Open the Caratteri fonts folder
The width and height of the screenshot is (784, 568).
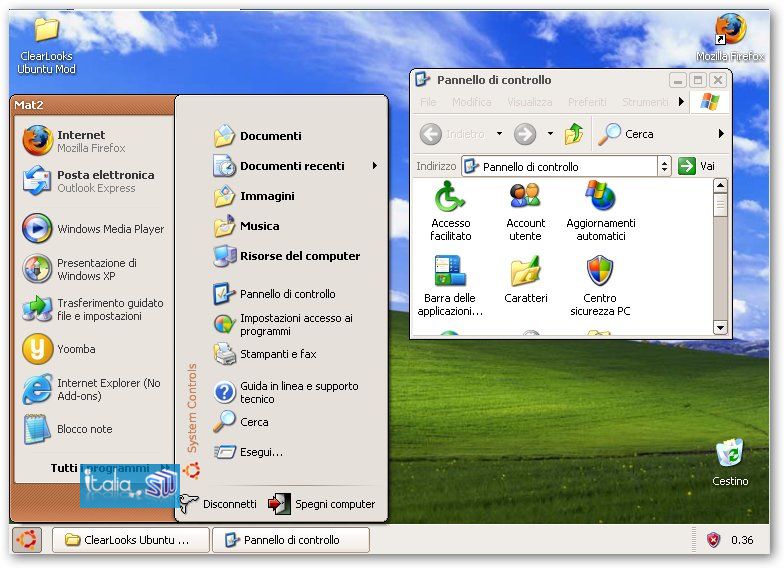coord(525,280)
